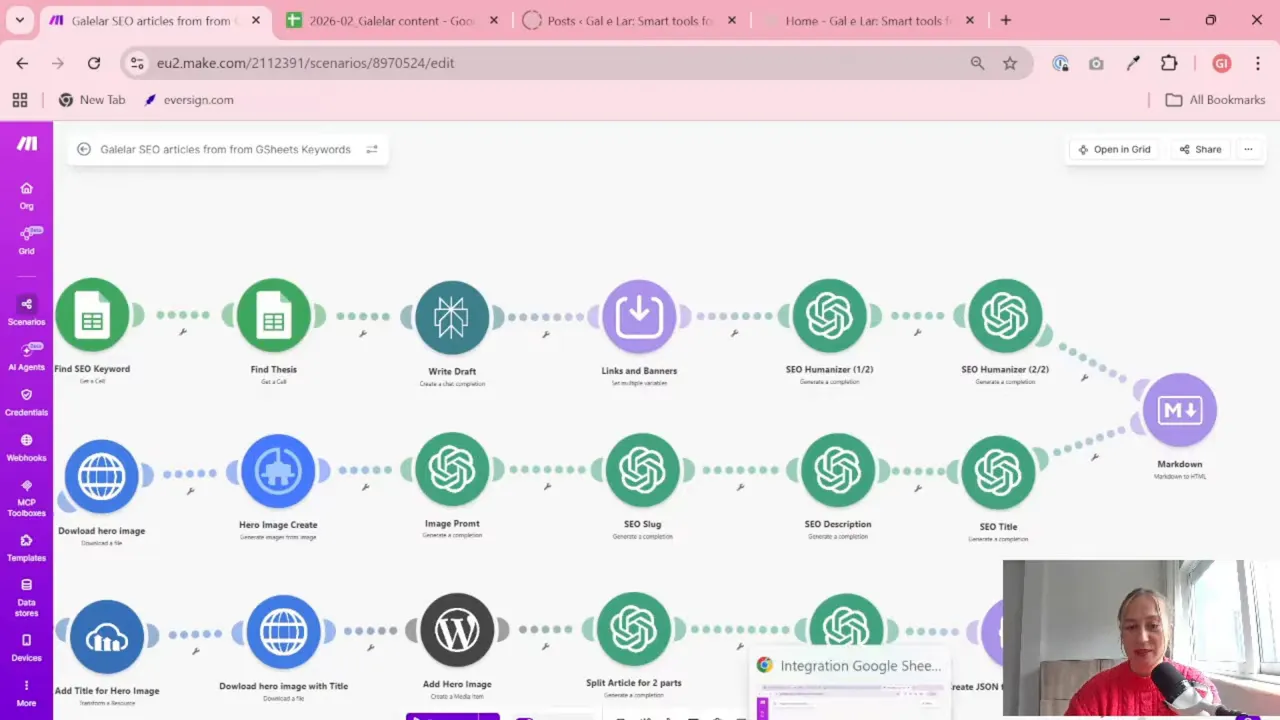1280x720 pixels.
Task: Click the scenario name text field
Action: (225, 149)
